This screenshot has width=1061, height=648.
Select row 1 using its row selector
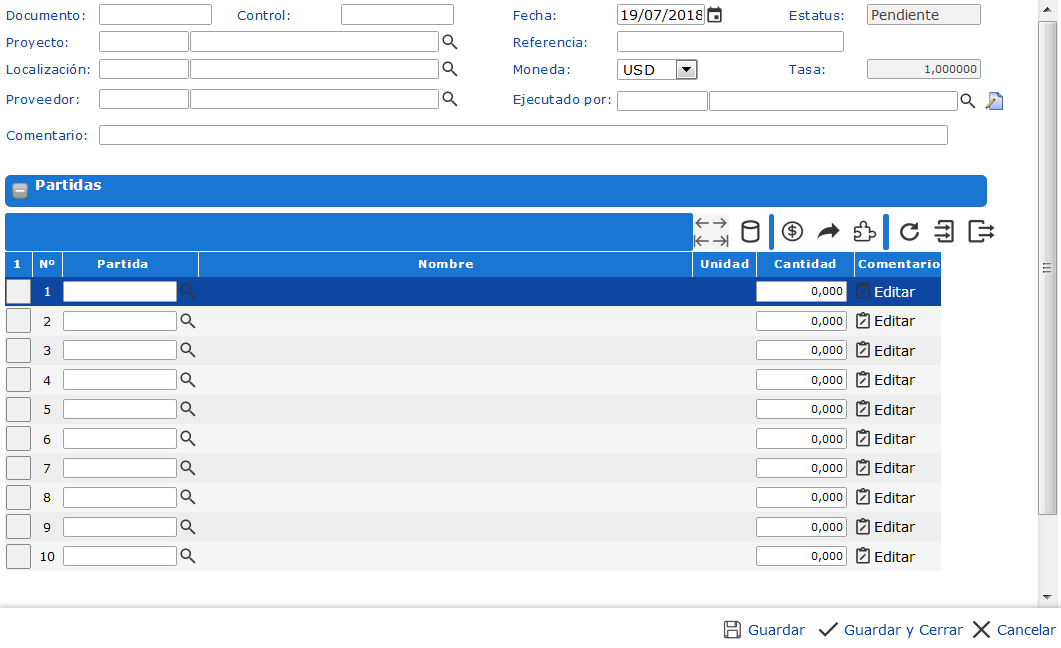point(18,292)
